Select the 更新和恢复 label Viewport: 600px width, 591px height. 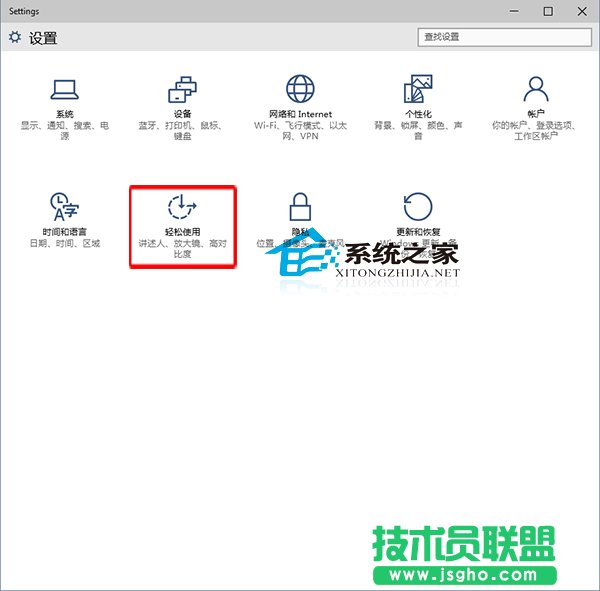tap(418, 232)
